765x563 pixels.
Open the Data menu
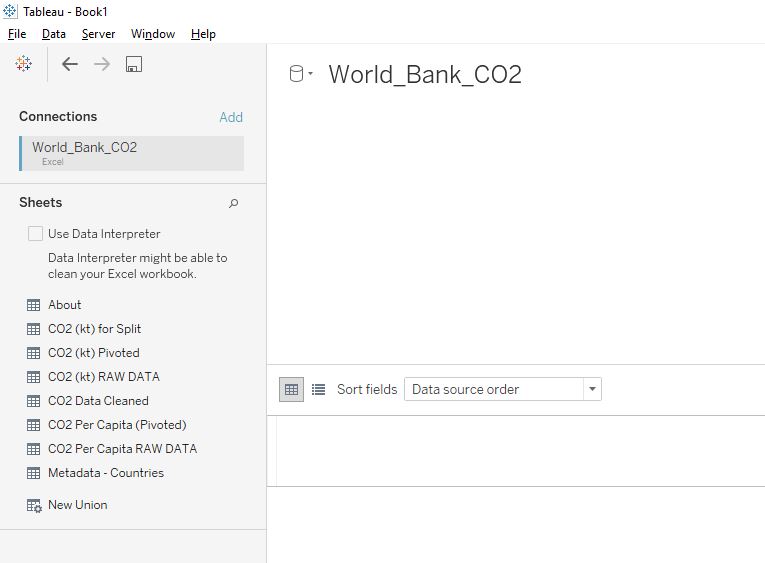point(54,34)
